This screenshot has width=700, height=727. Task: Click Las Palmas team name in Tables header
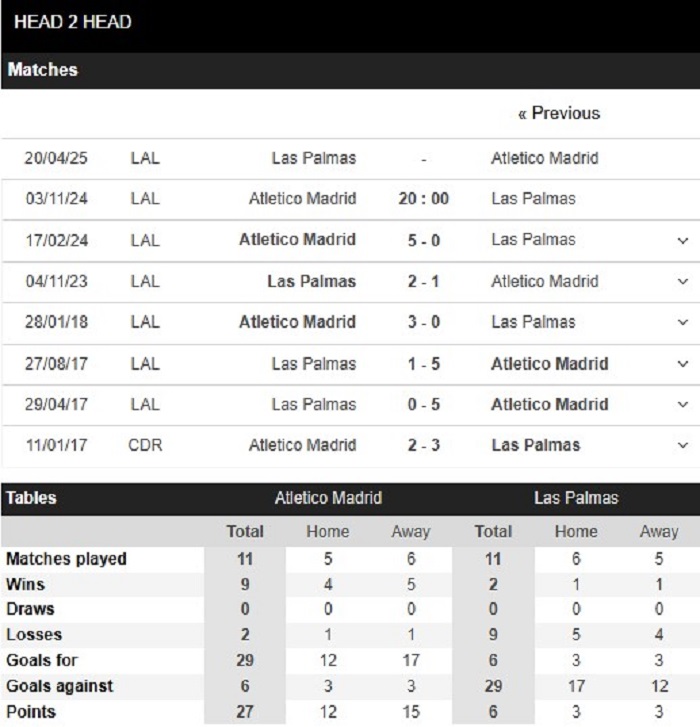tap(576, 498)
